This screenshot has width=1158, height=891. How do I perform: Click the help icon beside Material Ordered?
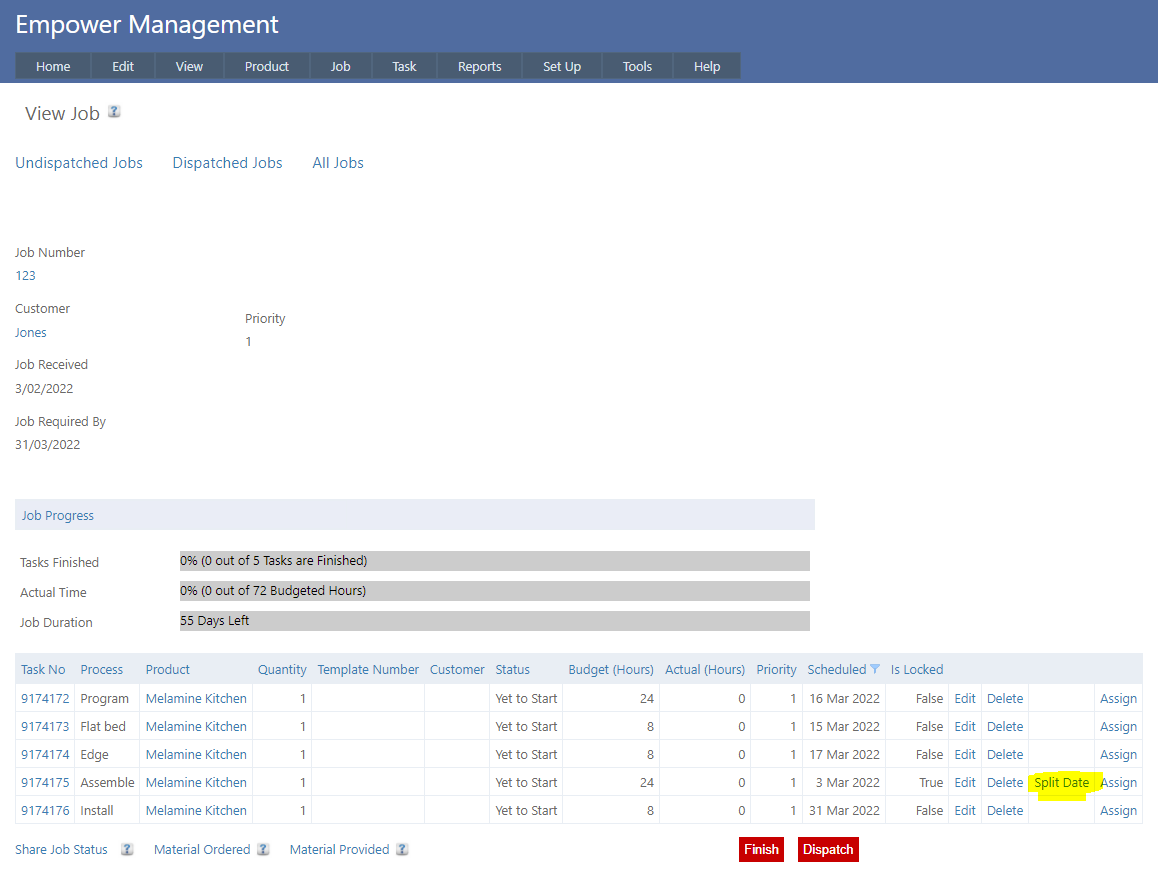[x=263, y=849]
